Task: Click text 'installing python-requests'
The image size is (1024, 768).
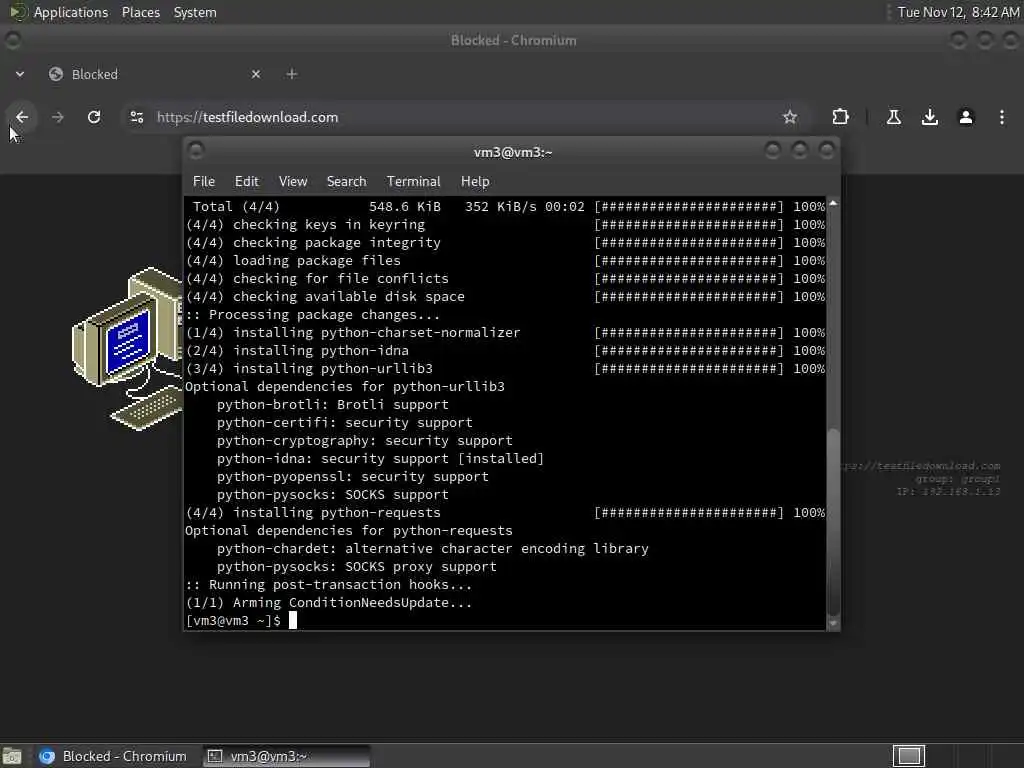Action: [x=337, y=513]
